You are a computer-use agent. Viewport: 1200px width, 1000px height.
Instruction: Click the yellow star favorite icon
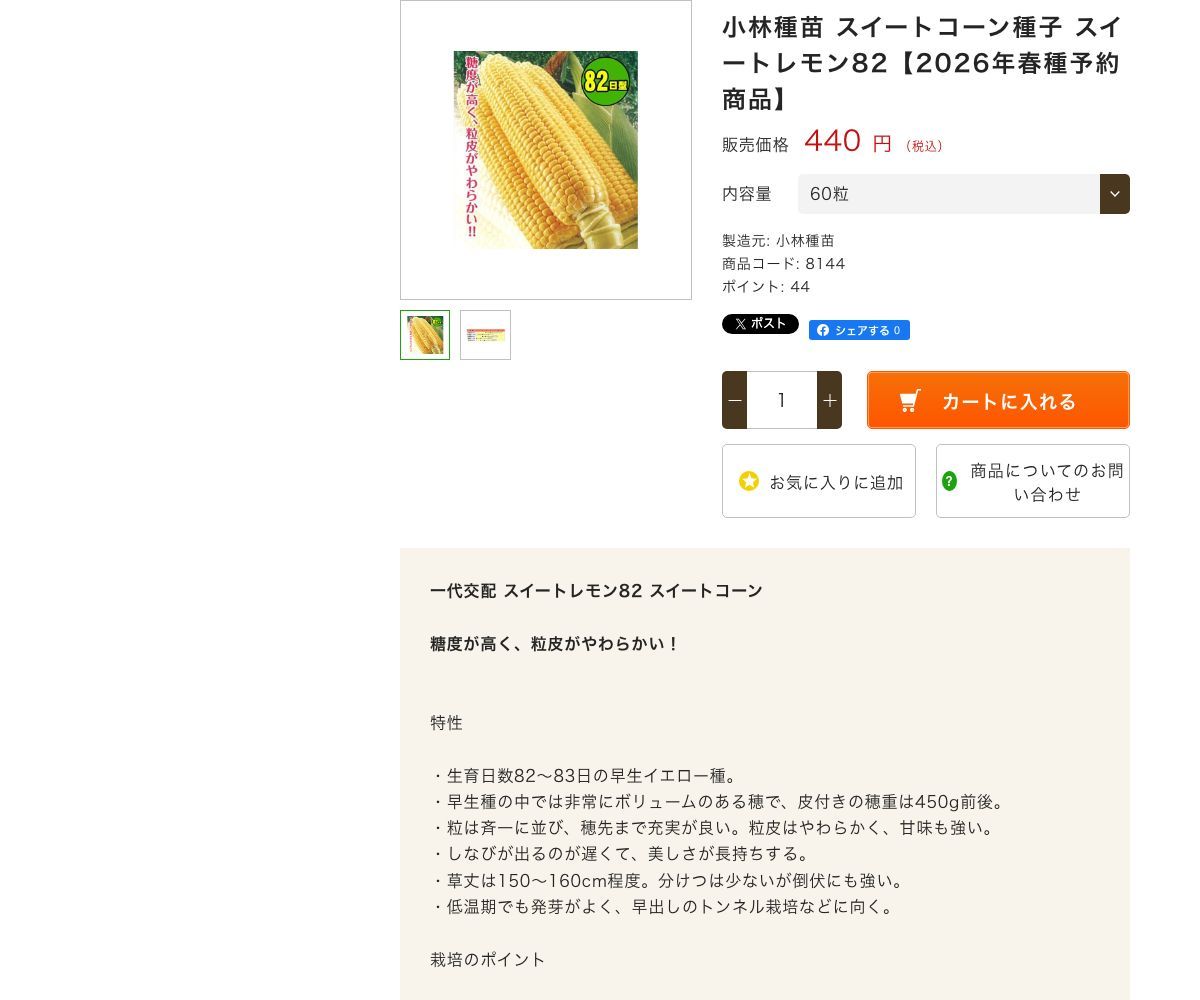tap(749, 481)
